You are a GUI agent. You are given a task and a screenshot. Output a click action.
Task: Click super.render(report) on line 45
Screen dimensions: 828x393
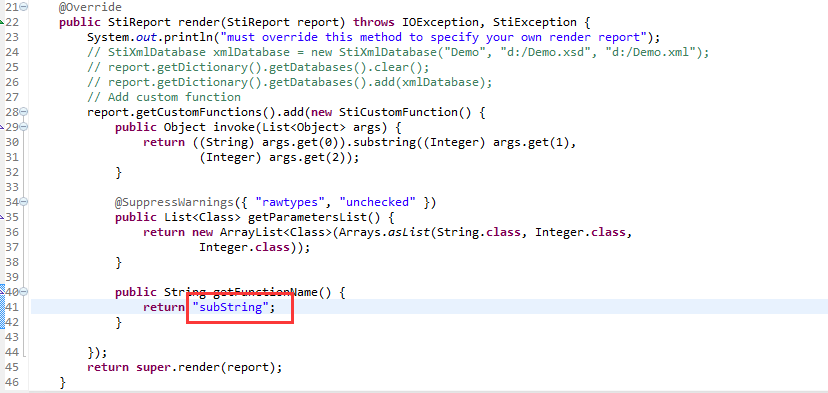click(x=206, y=367)
